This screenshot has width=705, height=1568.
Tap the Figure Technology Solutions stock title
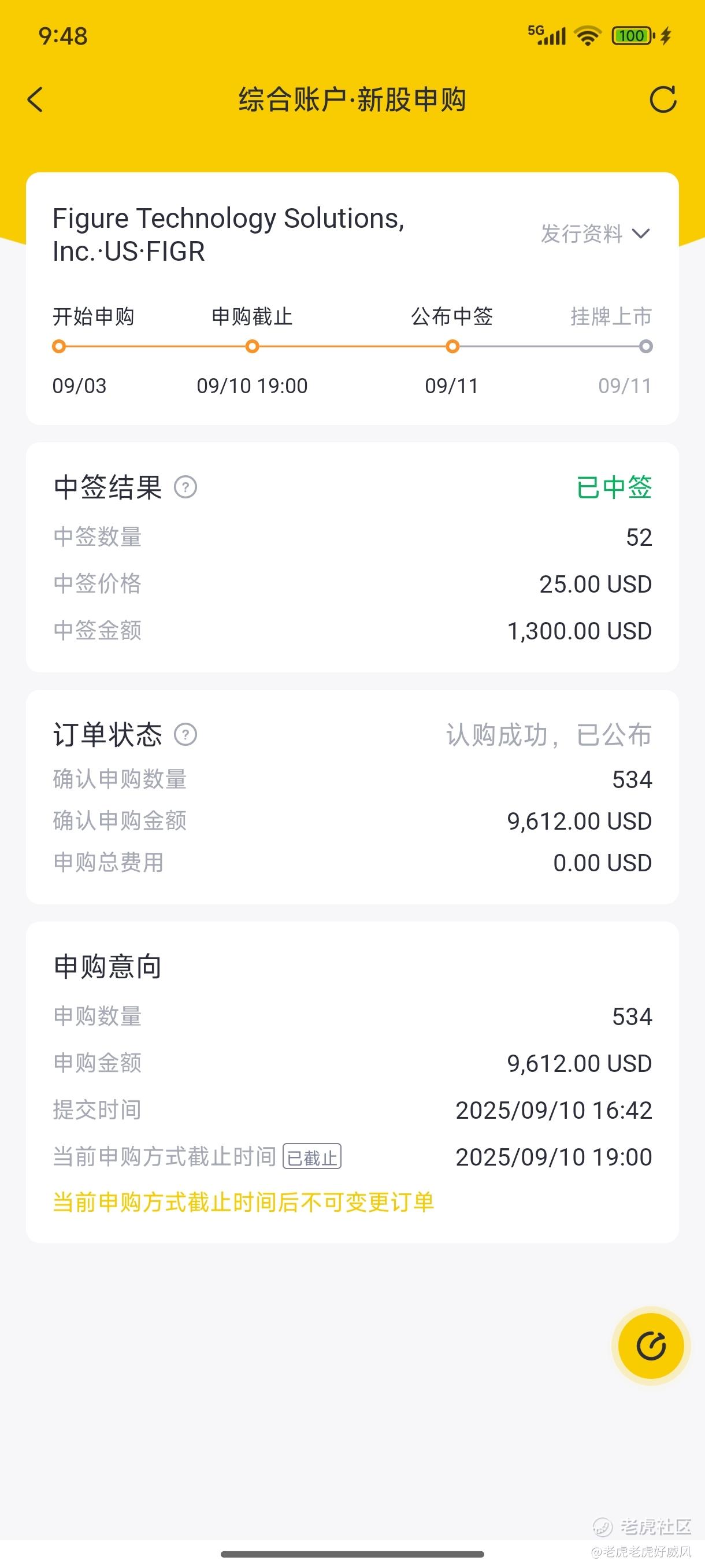[228, 234]
